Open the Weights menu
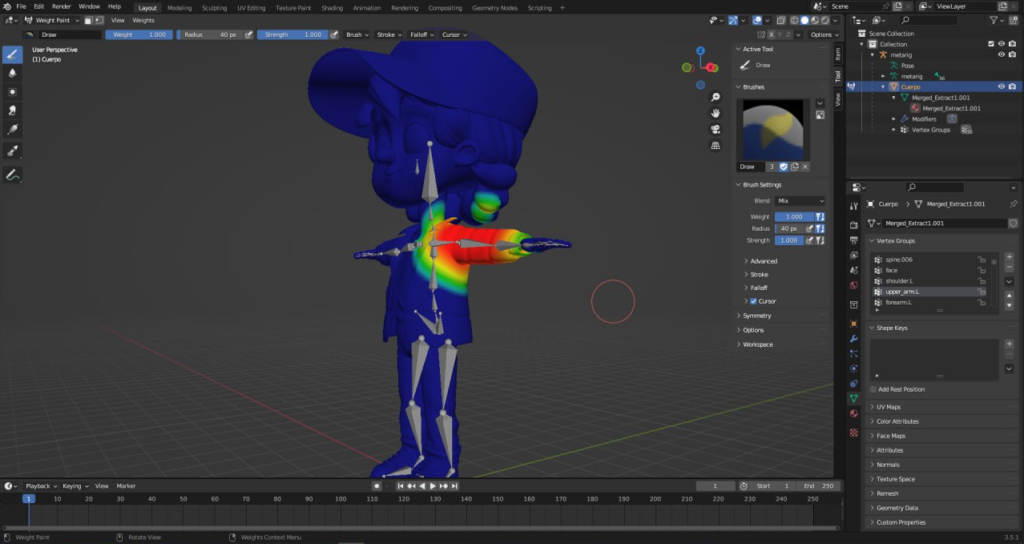 point(143,20)
